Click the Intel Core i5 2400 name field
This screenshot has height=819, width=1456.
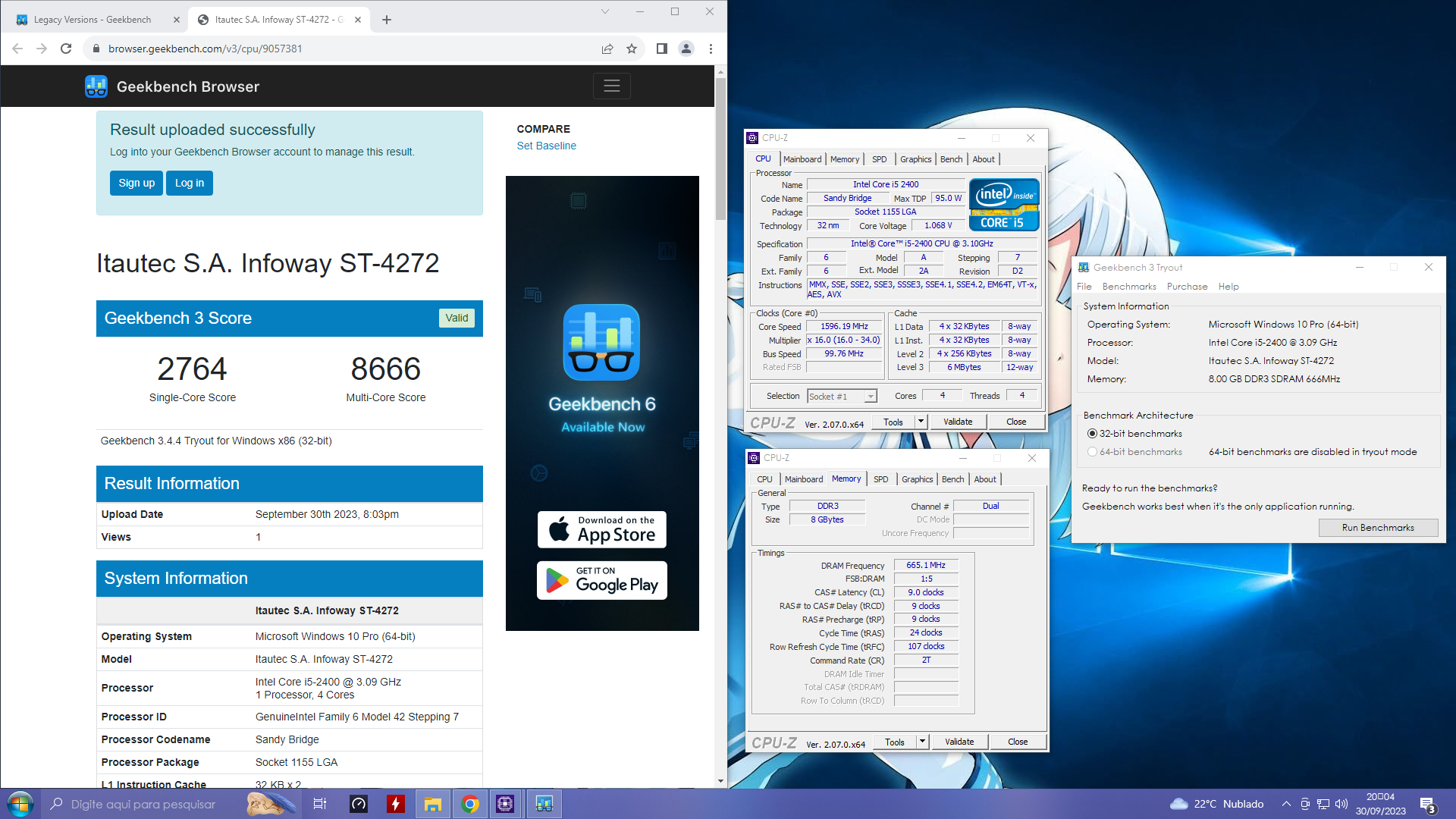click(x=886, y=184)
